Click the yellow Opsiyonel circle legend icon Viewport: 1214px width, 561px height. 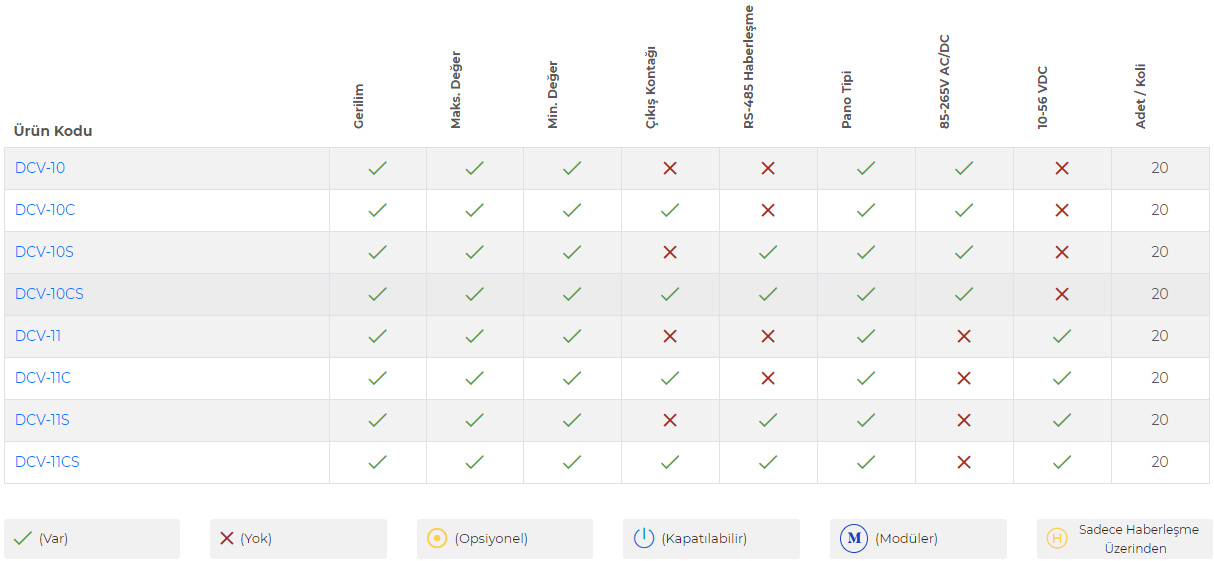[x=437, y=538]
